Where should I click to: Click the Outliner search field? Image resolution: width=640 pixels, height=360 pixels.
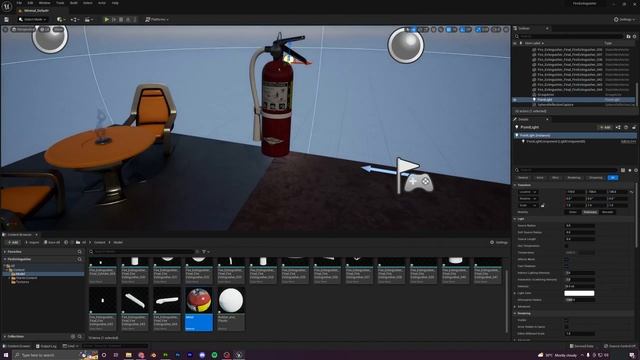tap(569, 36)
